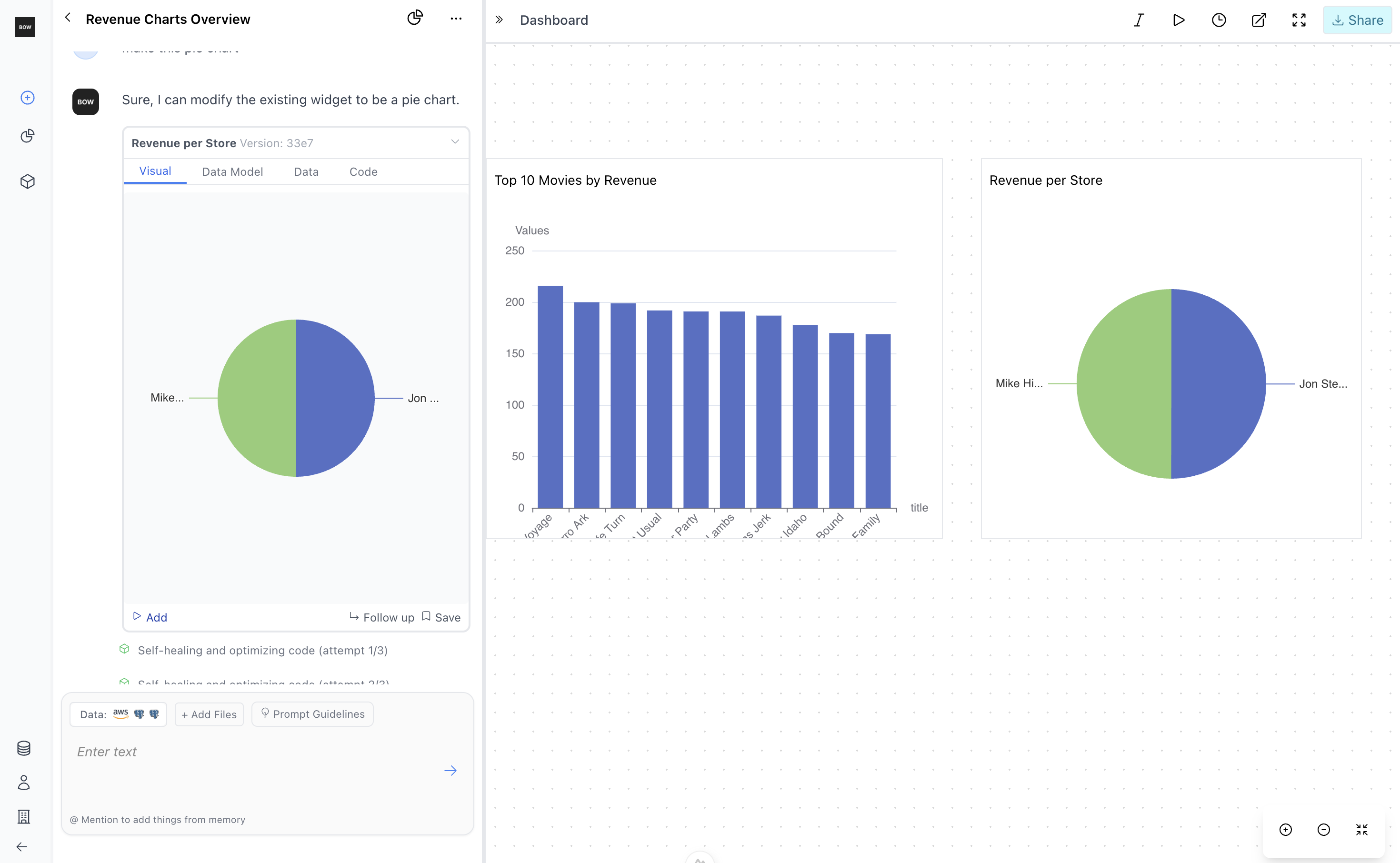
Task: Click the run play icon in dashboard toolbar
Action: click(1179, 20)
